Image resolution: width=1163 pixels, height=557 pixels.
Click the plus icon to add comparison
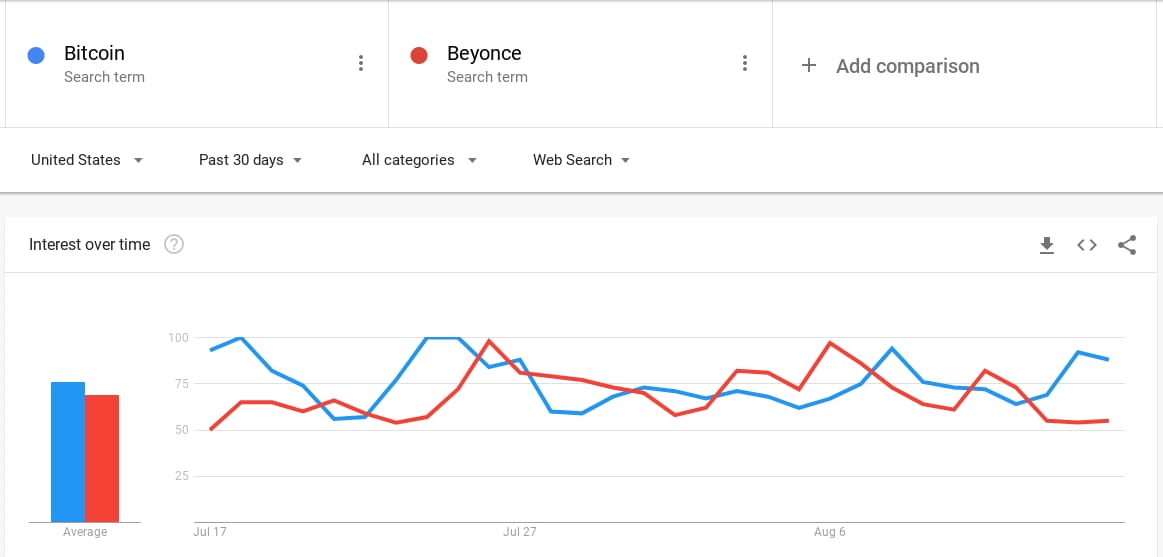tap(809, 66)
